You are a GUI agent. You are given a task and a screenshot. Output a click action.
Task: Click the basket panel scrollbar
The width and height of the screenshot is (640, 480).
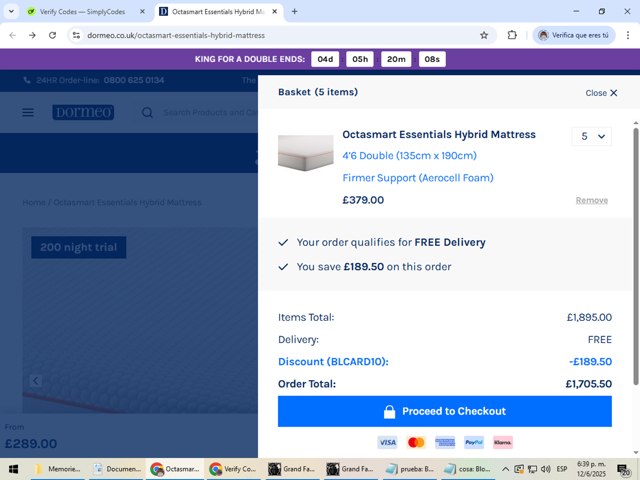(x=636, y=256)
